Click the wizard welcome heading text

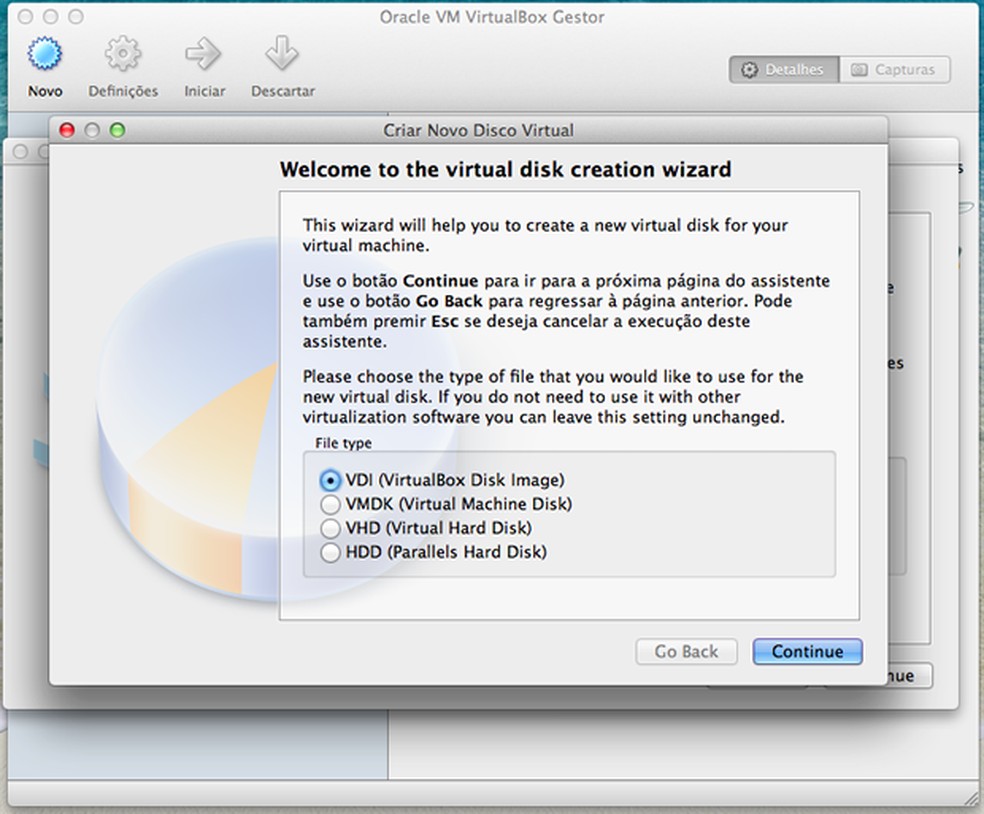click(x=506, y=169)
